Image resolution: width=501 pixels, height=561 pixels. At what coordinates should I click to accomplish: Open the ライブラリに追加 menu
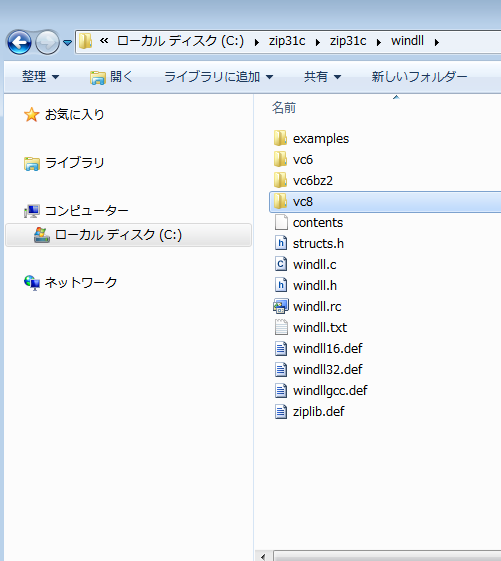(219, 77)
